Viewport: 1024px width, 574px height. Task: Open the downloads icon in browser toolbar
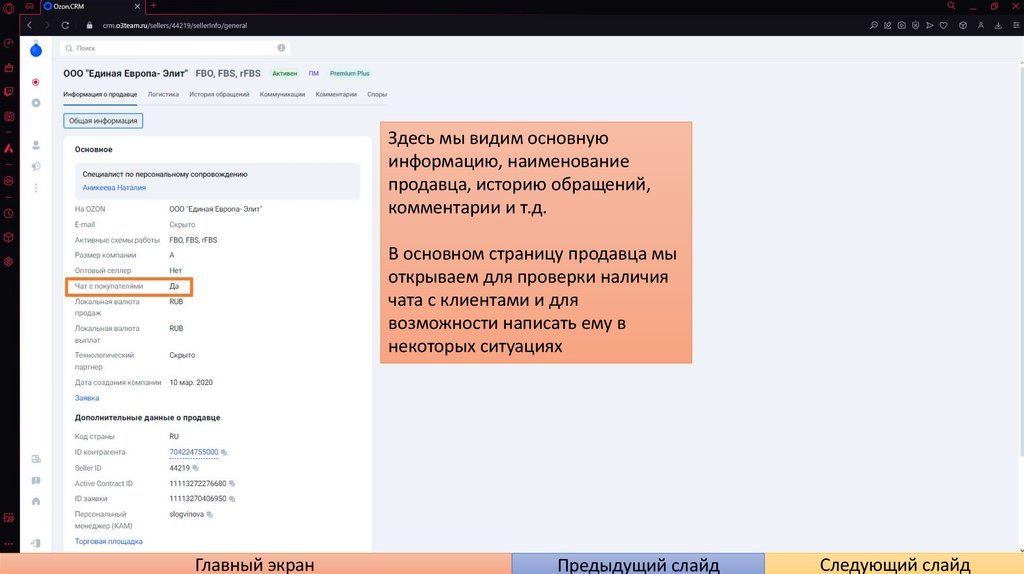click(999, 25)
